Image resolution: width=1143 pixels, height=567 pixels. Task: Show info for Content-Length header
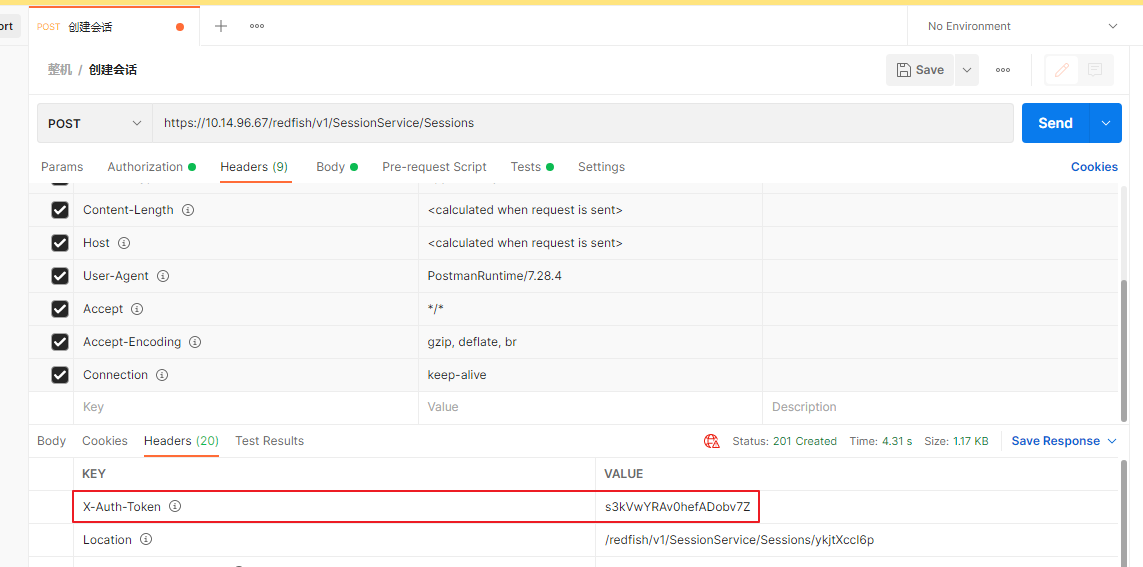click(x=187, y=210)
